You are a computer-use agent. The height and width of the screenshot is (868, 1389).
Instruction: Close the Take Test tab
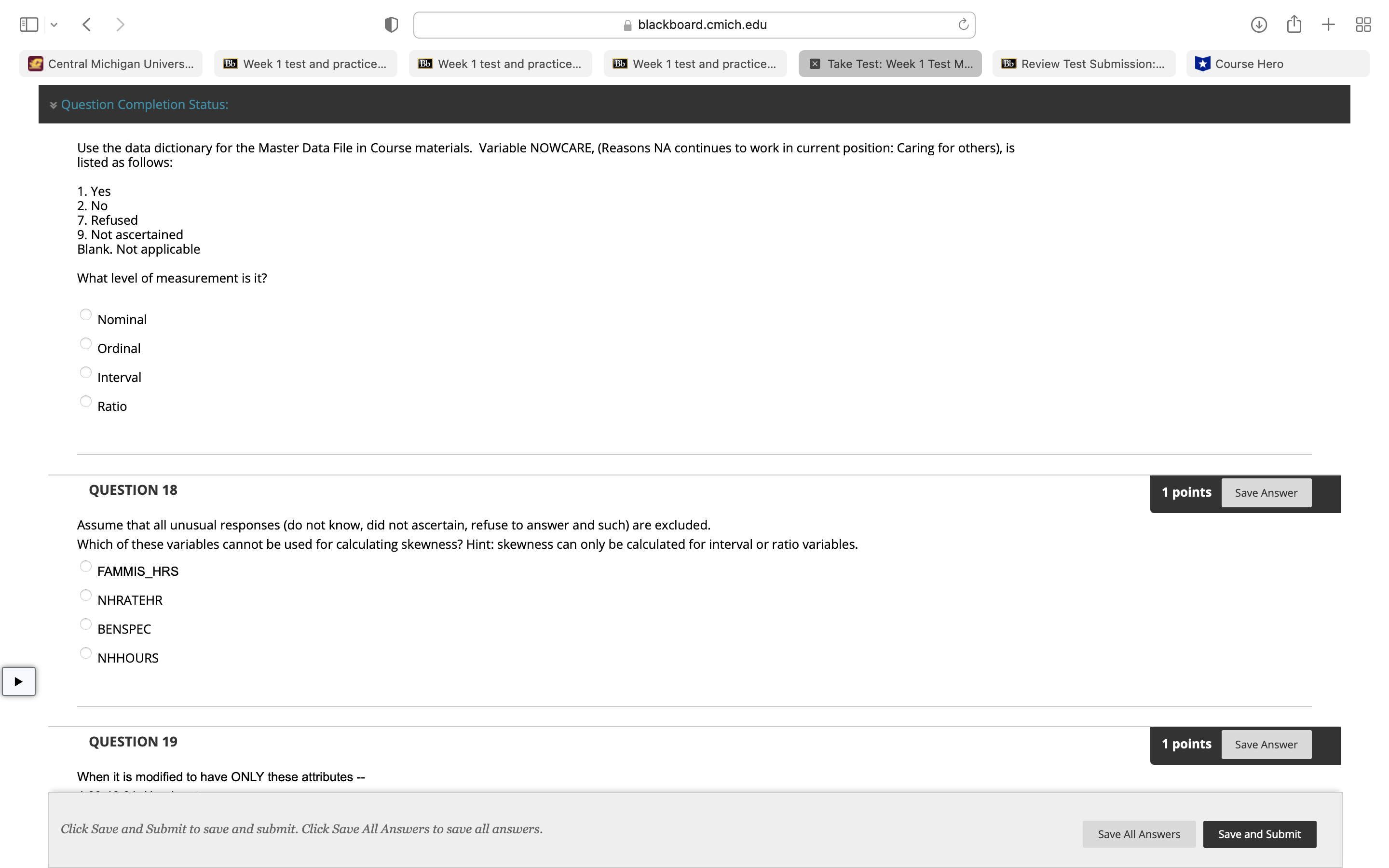click(815, 64)
